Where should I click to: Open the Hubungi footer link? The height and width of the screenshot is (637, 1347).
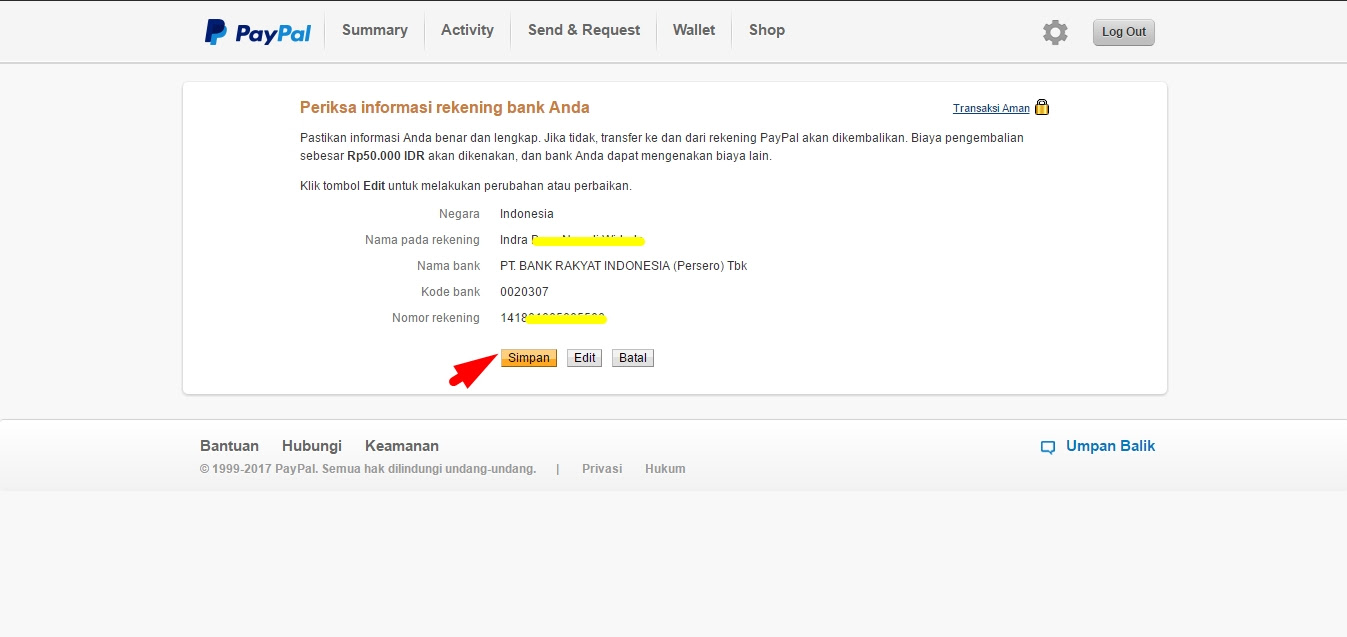click(x=312, y=446)
